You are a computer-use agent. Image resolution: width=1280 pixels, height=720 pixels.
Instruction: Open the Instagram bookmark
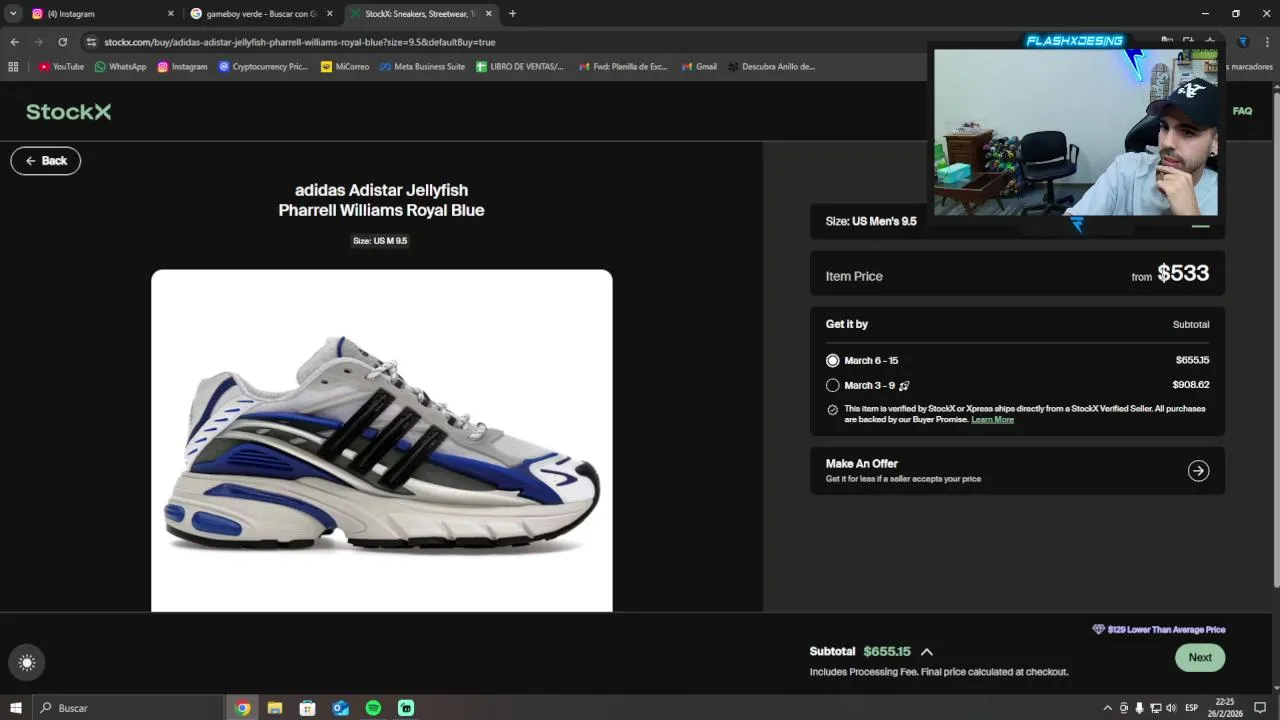tap(182, 67)
